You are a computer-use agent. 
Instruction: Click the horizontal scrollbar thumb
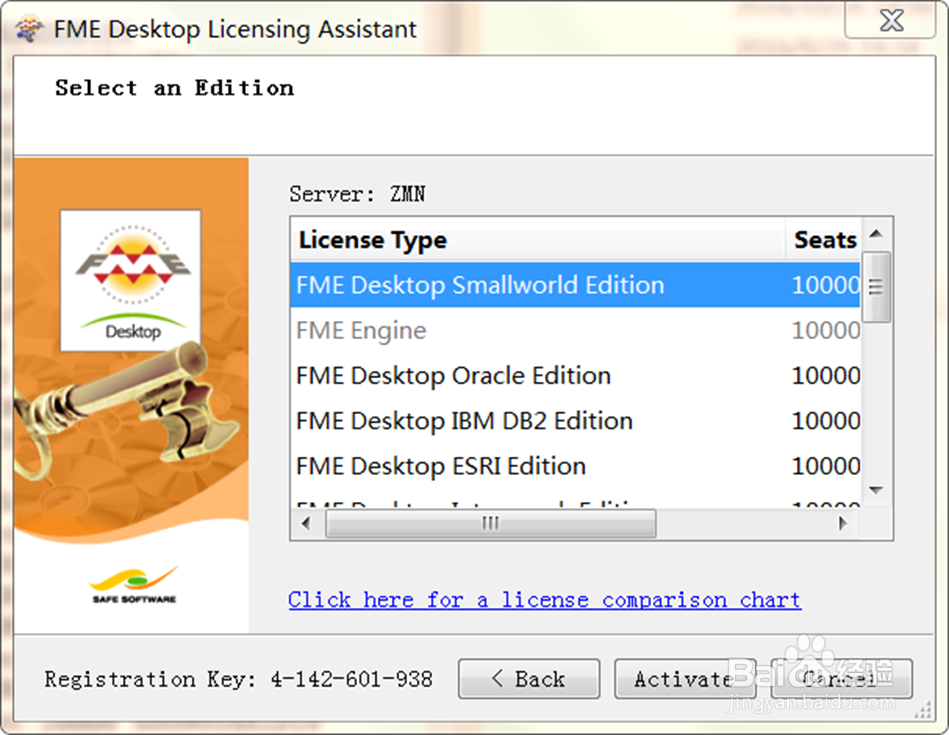pyautogui.click(x=491, y=523)
